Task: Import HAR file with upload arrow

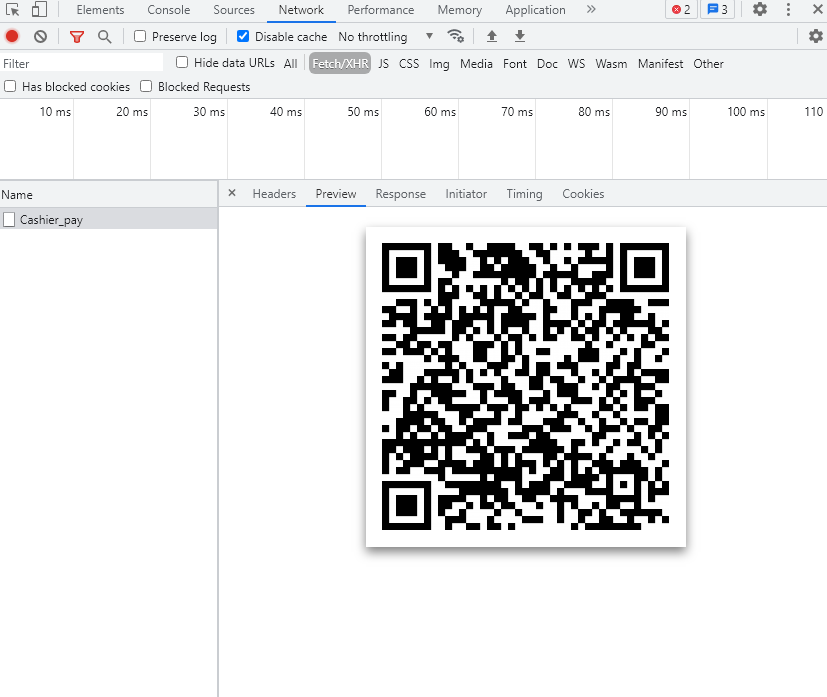Action: click(x=492, y=36)
